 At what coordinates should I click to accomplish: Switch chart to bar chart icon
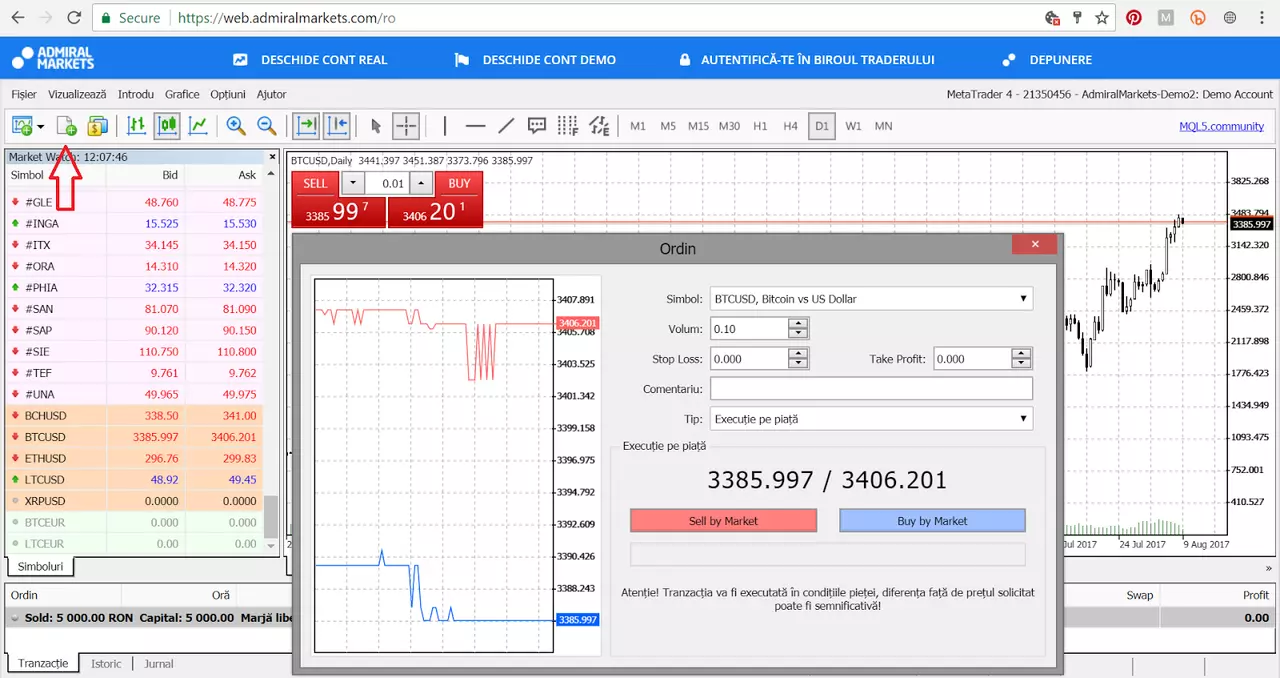pyautogui.click(x=137, y=126)
